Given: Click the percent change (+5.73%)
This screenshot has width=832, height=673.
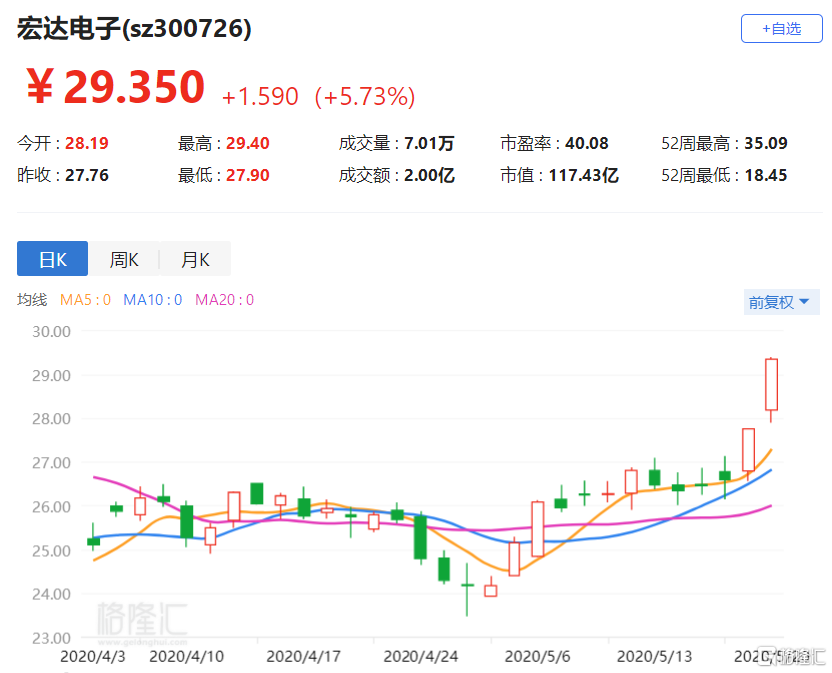Looking at the screenshot, I should click(365, 97).
